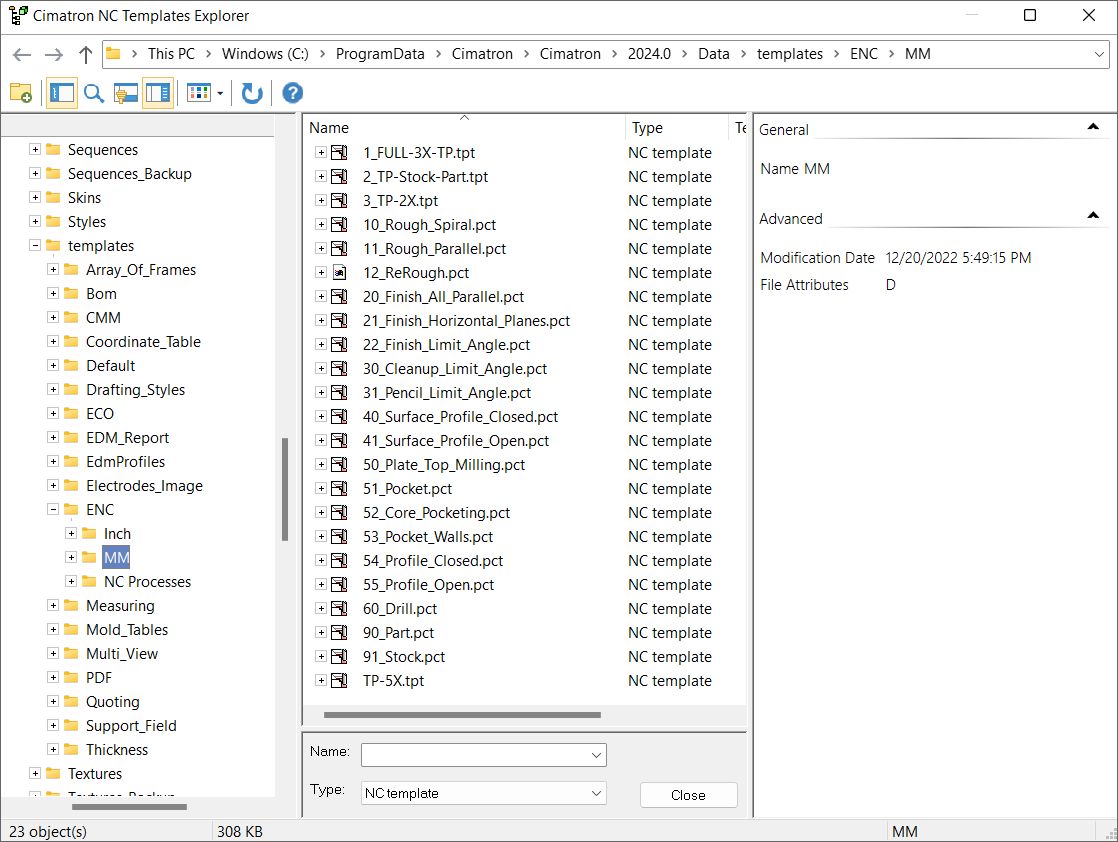
Task: Click the ENC breadcrumb segment
Action: 863,54
